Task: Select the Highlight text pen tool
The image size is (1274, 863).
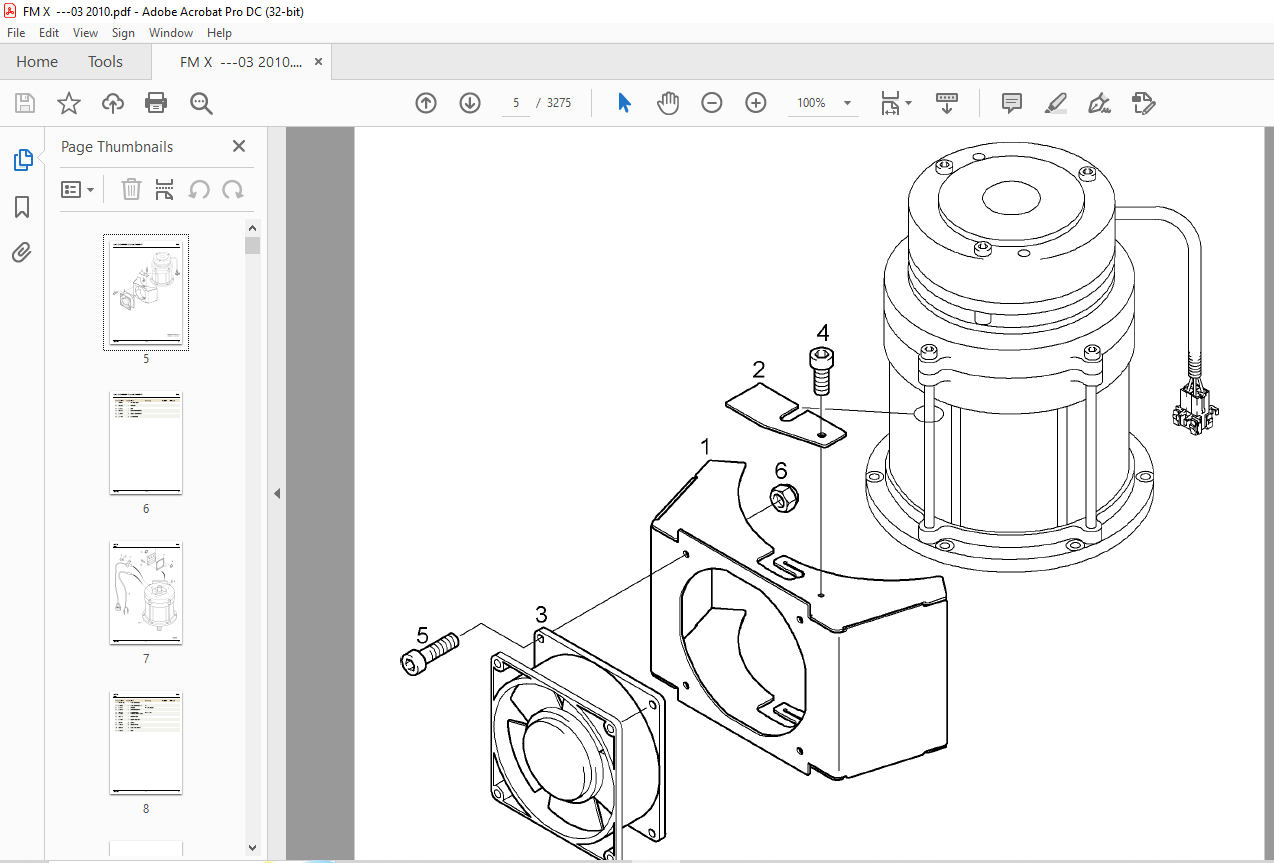Action: 1056,103
